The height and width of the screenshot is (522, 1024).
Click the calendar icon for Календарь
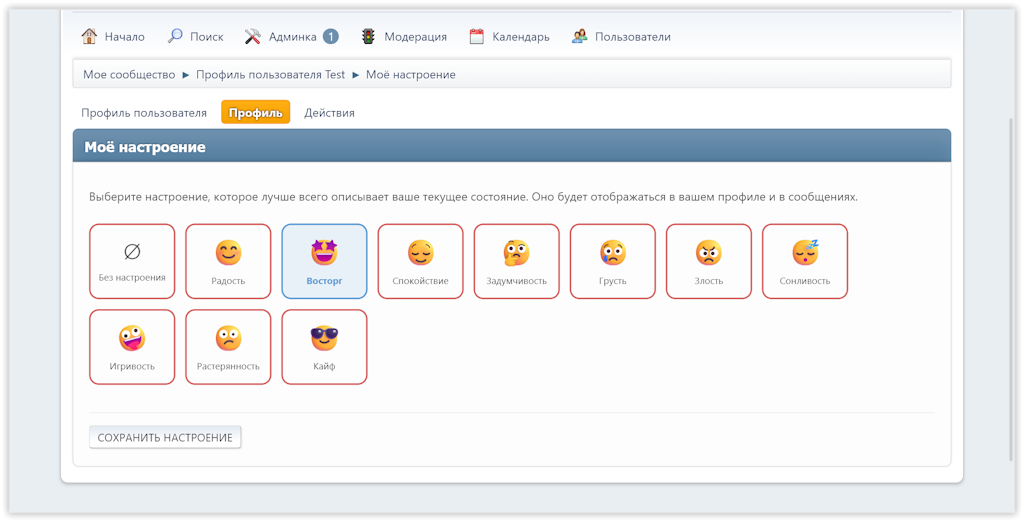477,37
